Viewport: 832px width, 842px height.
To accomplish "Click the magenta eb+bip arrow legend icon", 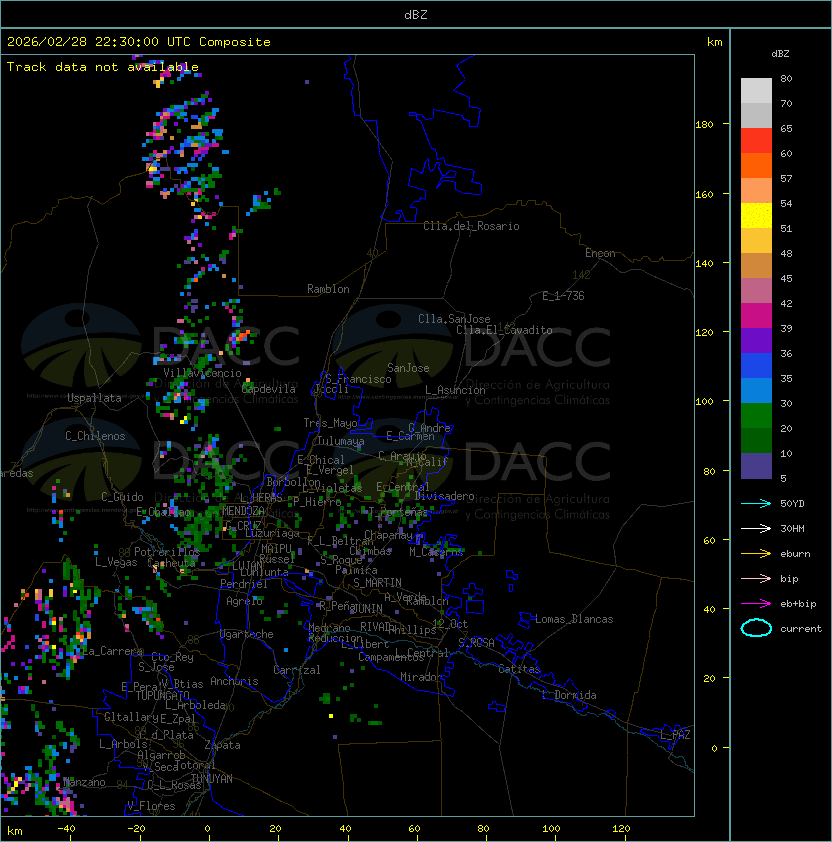I will [756, 604].
